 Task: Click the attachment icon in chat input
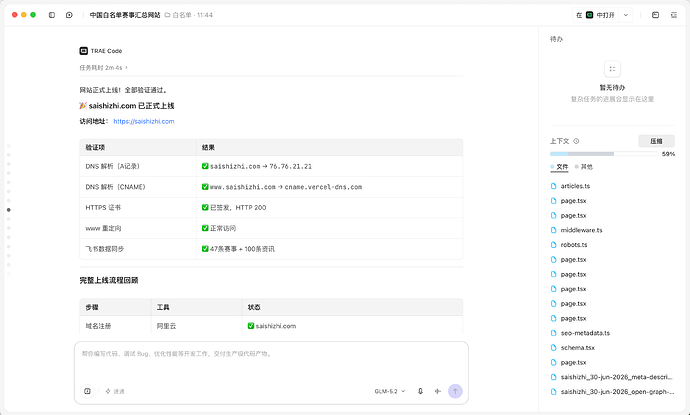(87, 391)
